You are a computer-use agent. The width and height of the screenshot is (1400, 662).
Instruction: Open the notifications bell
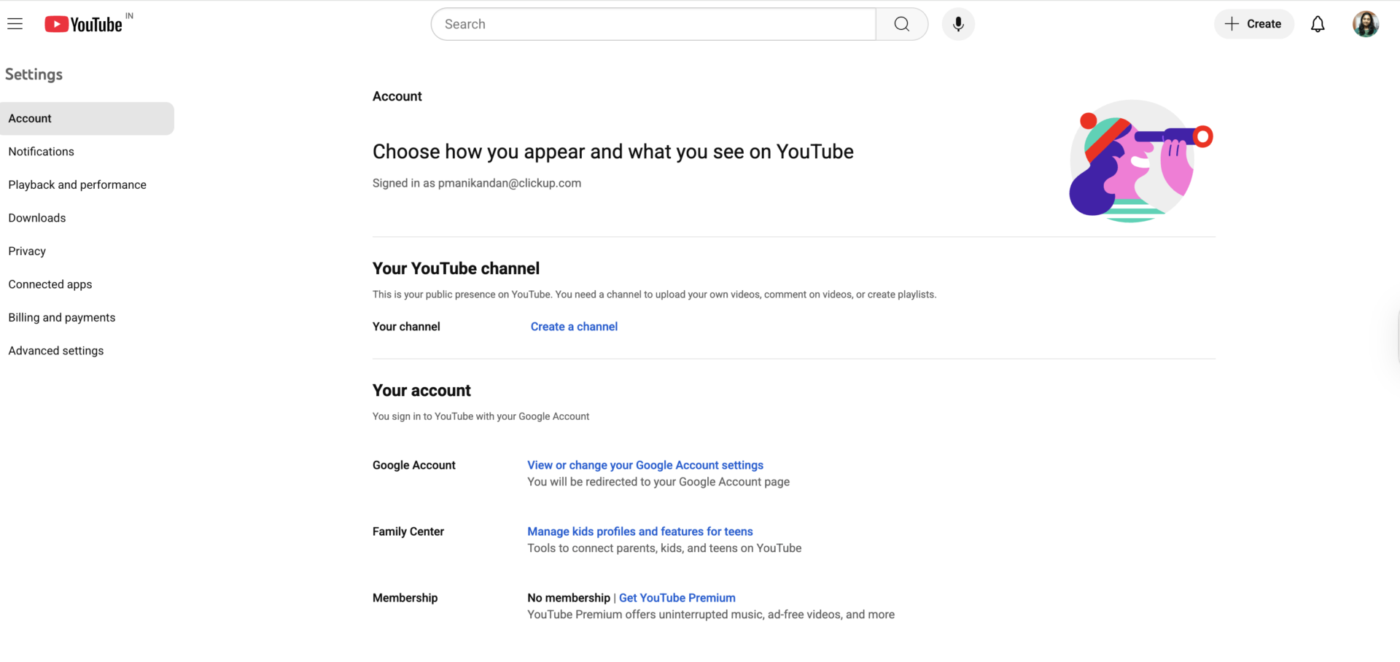point(1318,24)
